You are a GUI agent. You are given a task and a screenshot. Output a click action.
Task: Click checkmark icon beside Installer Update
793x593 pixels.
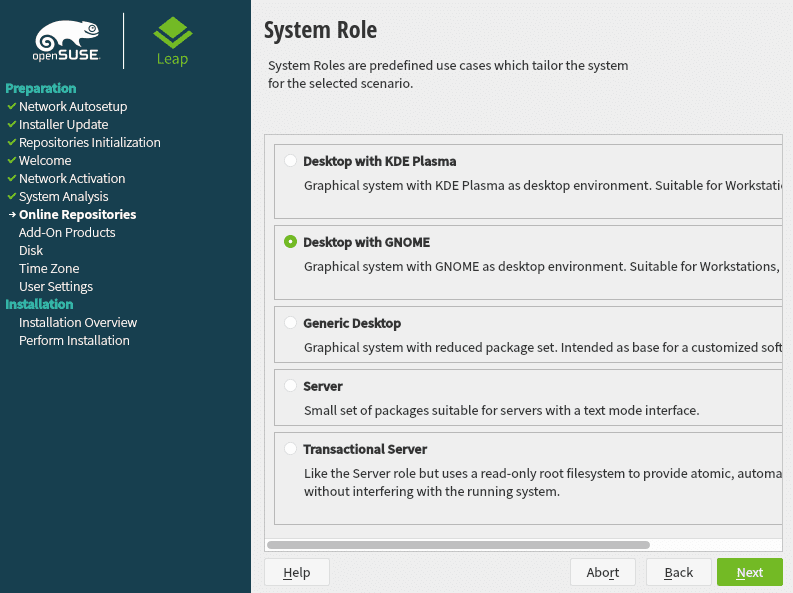pos(12,124)
